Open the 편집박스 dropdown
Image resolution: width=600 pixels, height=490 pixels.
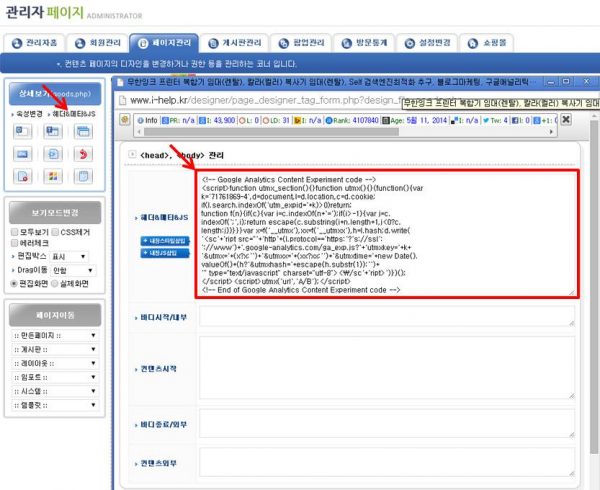point(69,257)
